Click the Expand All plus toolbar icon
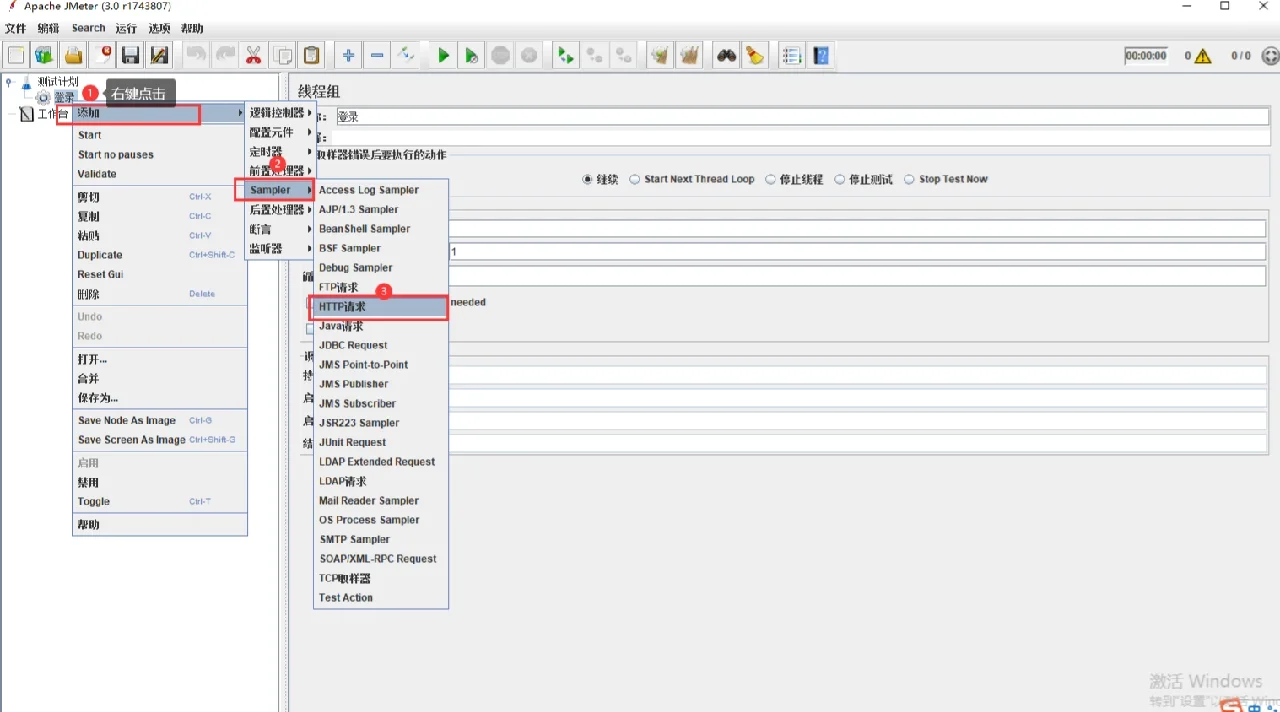Screen dimensions: 1280x712 (x=348, y=55)
